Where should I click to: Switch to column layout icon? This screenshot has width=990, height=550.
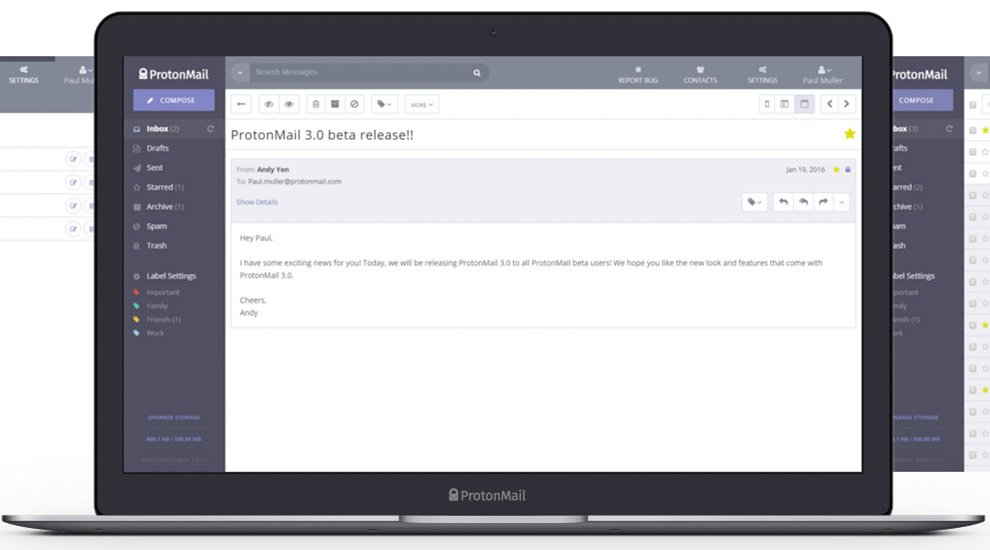click(785, 104)
